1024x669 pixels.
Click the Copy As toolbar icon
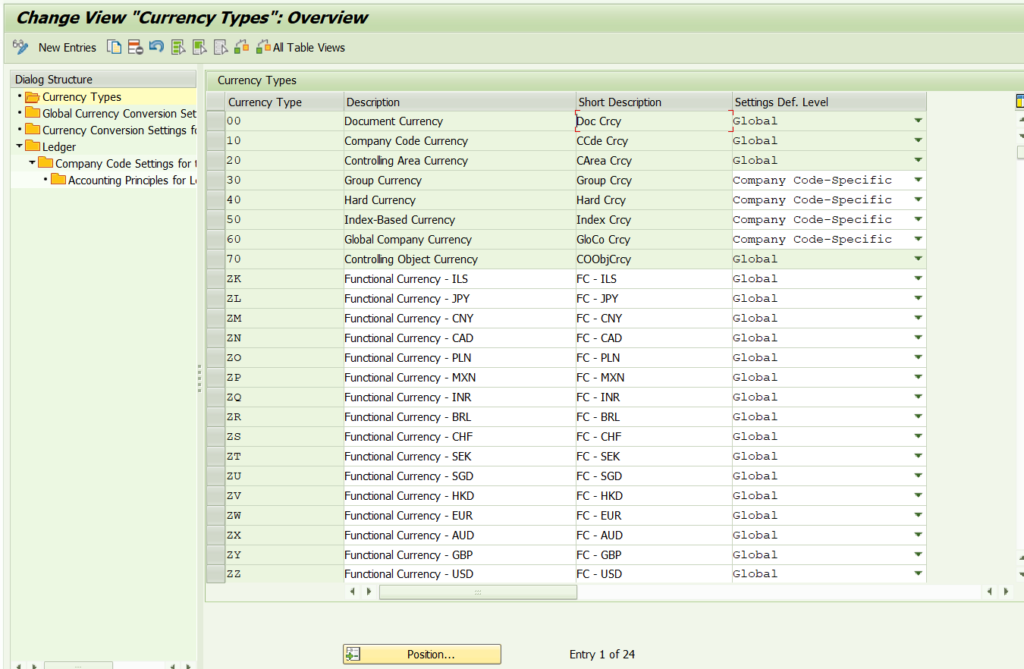(112, 47)
